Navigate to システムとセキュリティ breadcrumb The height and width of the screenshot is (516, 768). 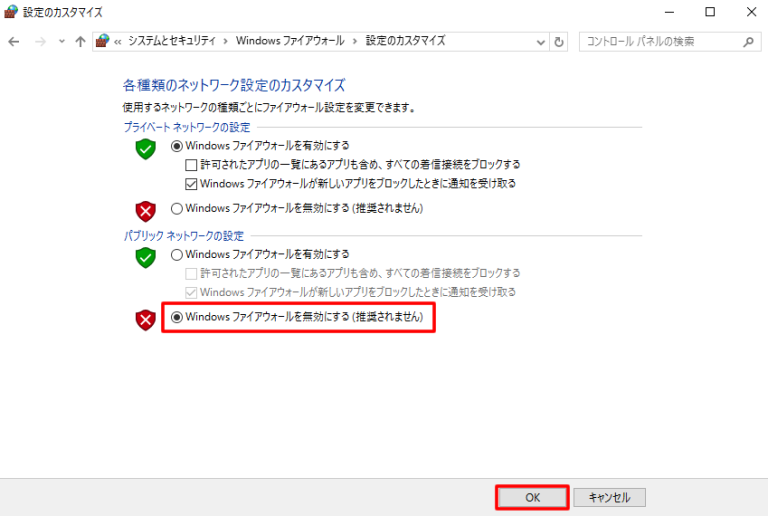click(x=171, y=41)
